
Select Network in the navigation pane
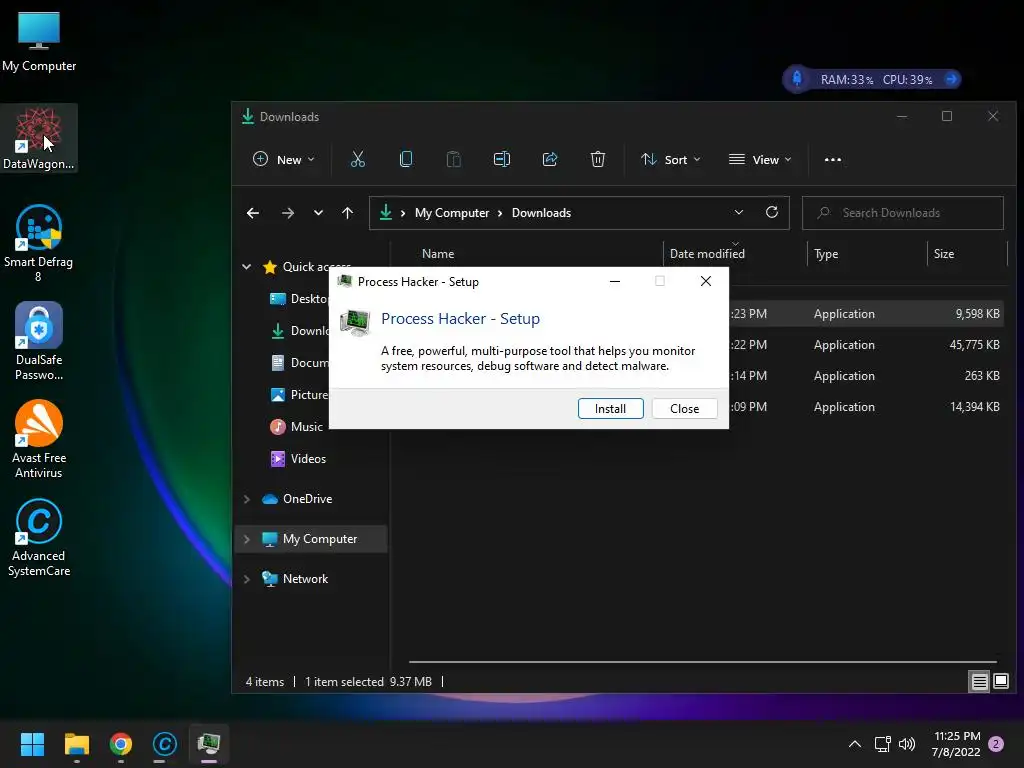305,579
